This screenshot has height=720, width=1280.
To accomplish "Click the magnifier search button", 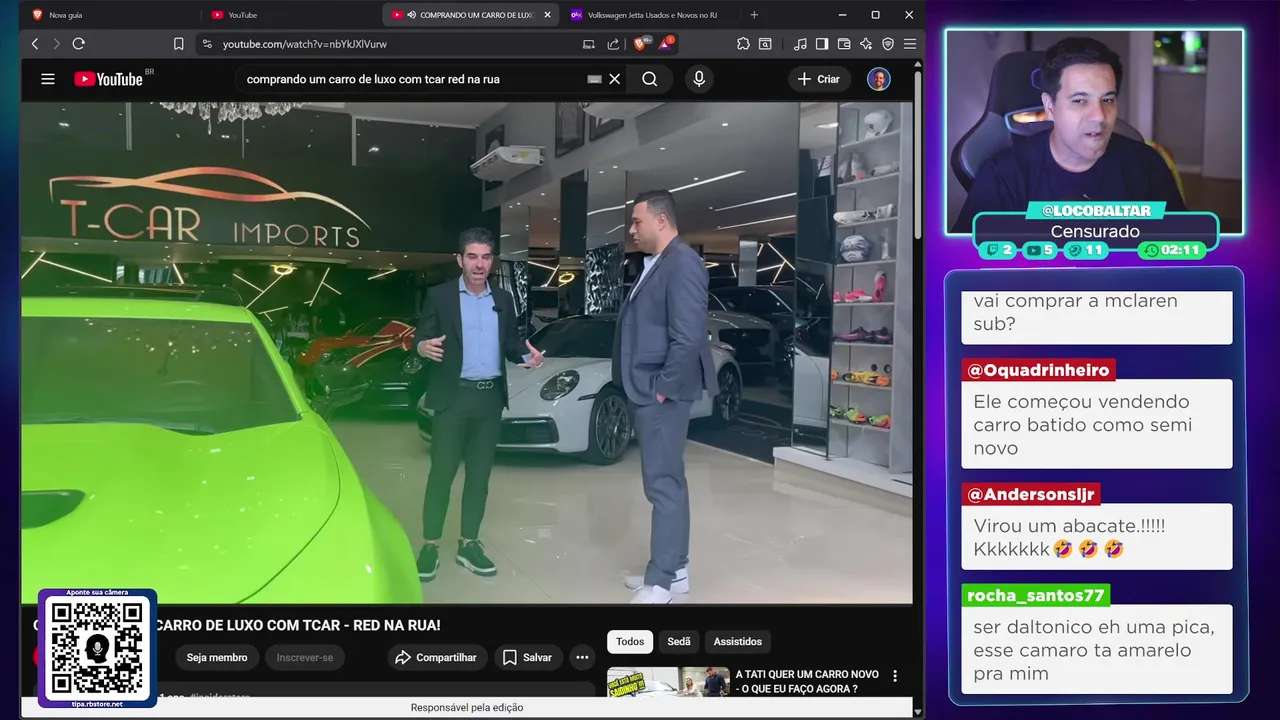I will point(650,79).
